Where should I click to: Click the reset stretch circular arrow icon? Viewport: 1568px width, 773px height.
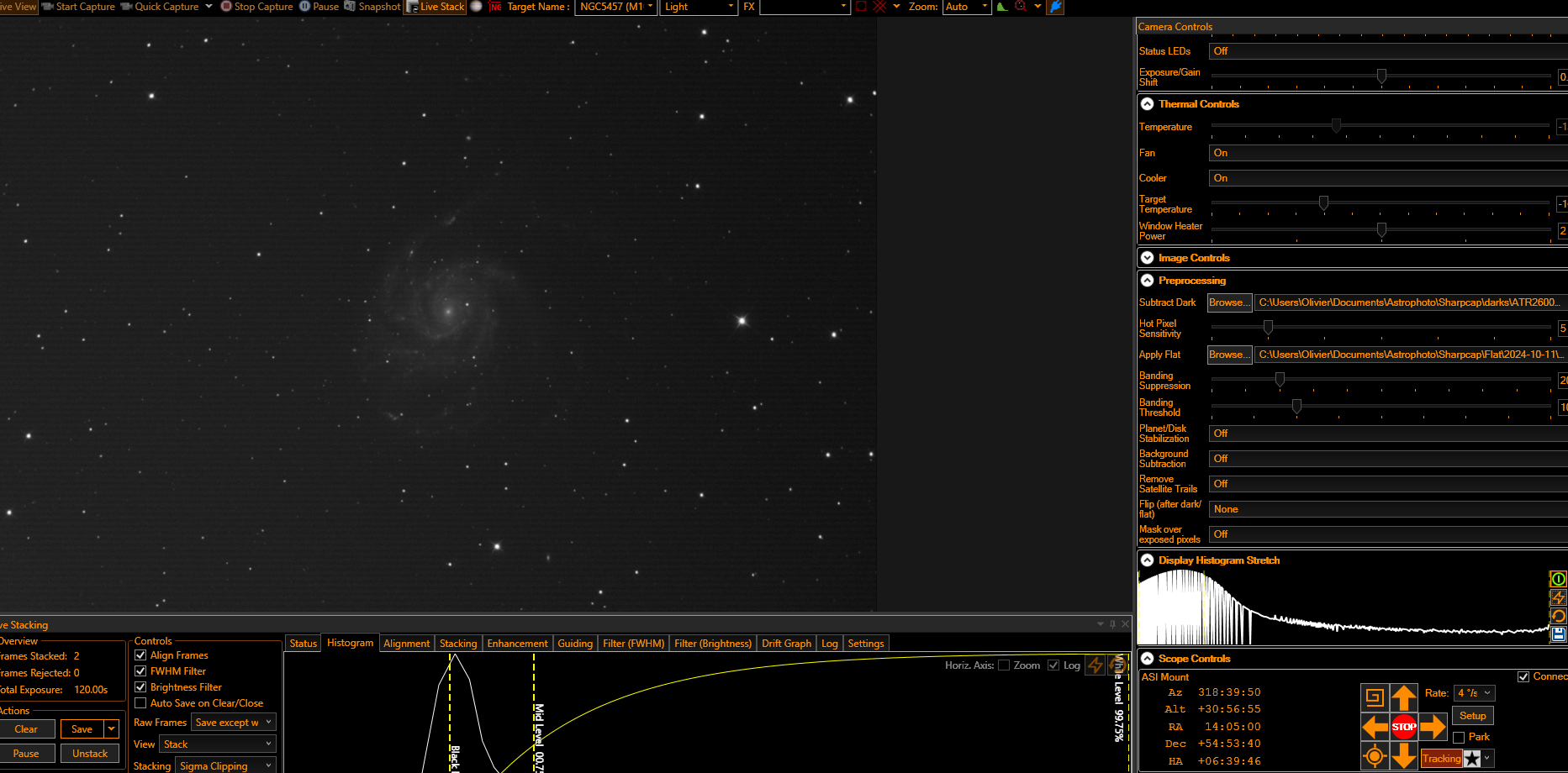(1558, 616)
